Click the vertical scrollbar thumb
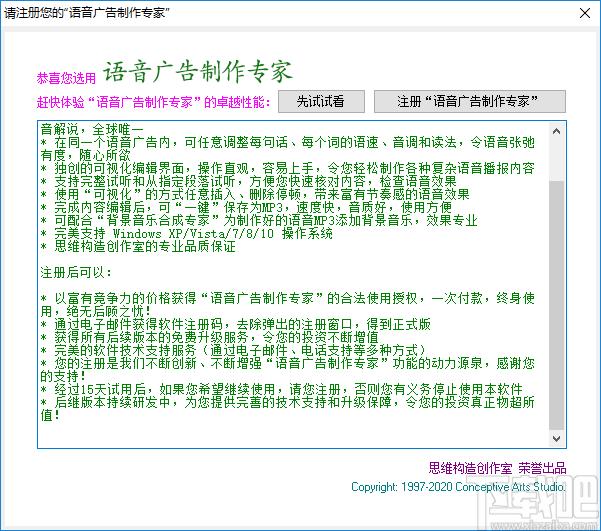The width and height of the screenshot is (601, 531). tap(557, 305)
